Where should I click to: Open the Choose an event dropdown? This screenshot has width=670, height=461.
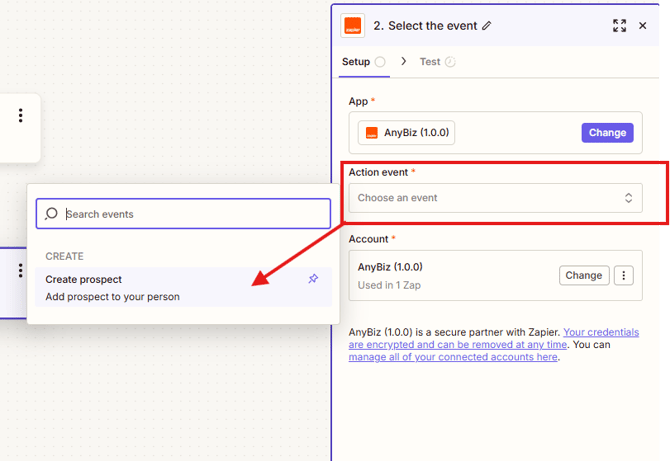click(496, 198)
